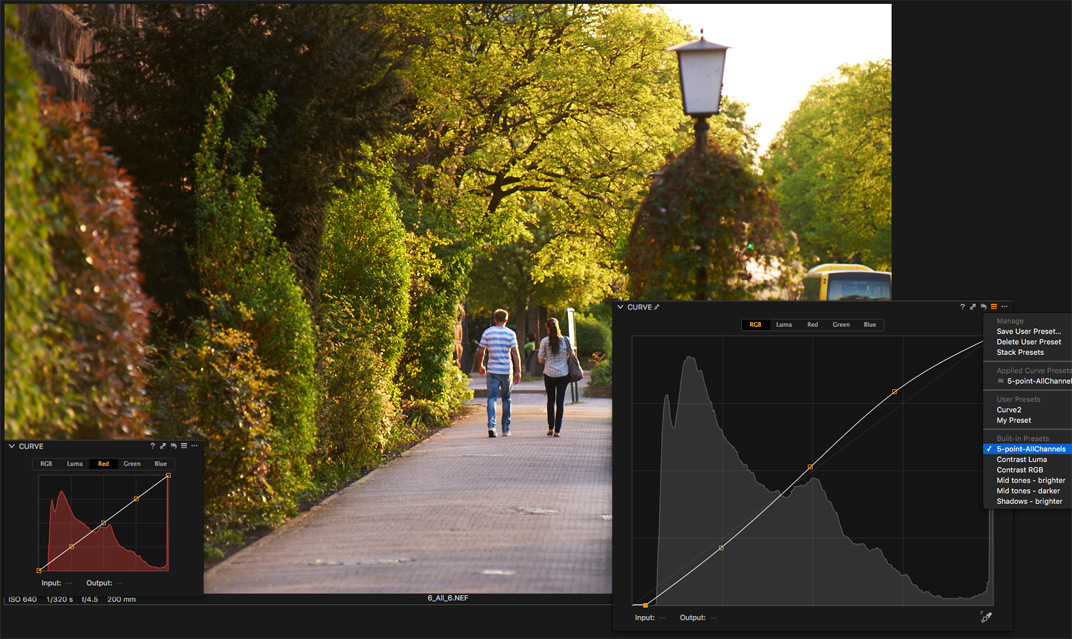Select Red tab in small Curve panel

coord(103,464)
